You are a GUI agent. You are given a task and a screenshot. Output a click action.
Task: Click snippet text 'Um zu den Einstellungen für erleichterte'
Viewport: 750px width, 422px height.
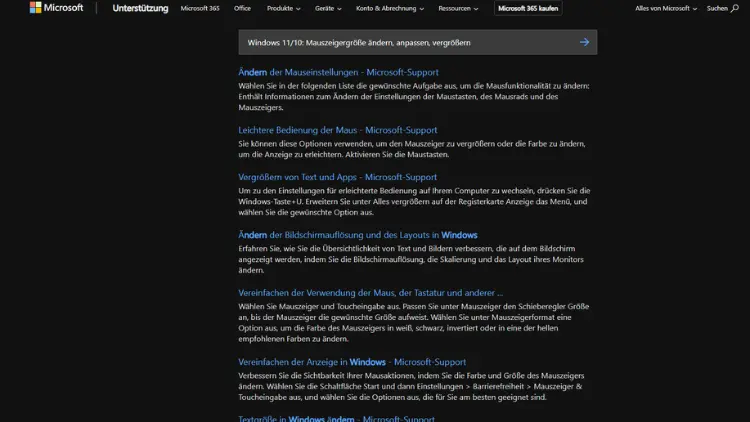click(414, 201)
